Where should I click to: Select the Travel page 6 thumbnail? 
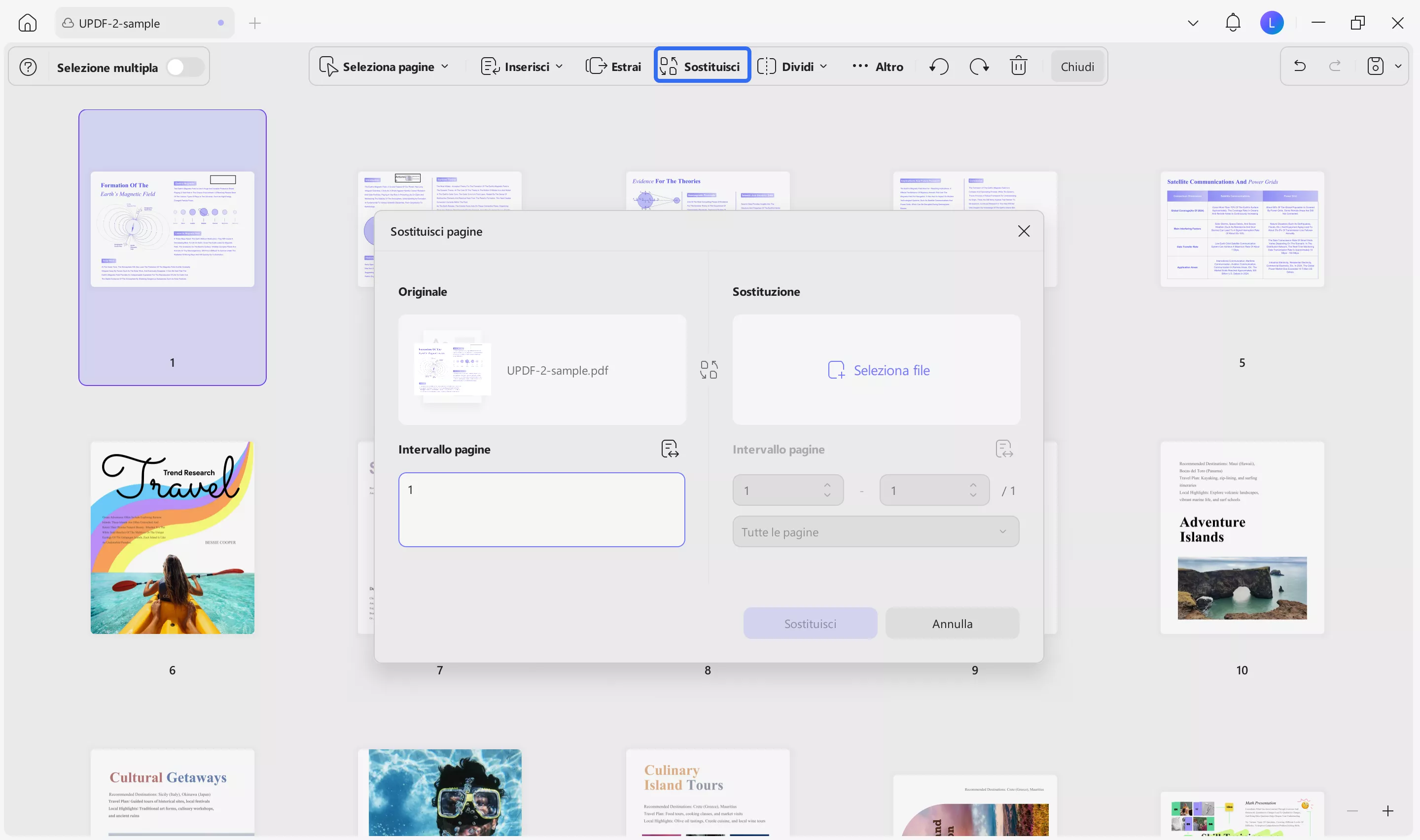click(172, 537)
